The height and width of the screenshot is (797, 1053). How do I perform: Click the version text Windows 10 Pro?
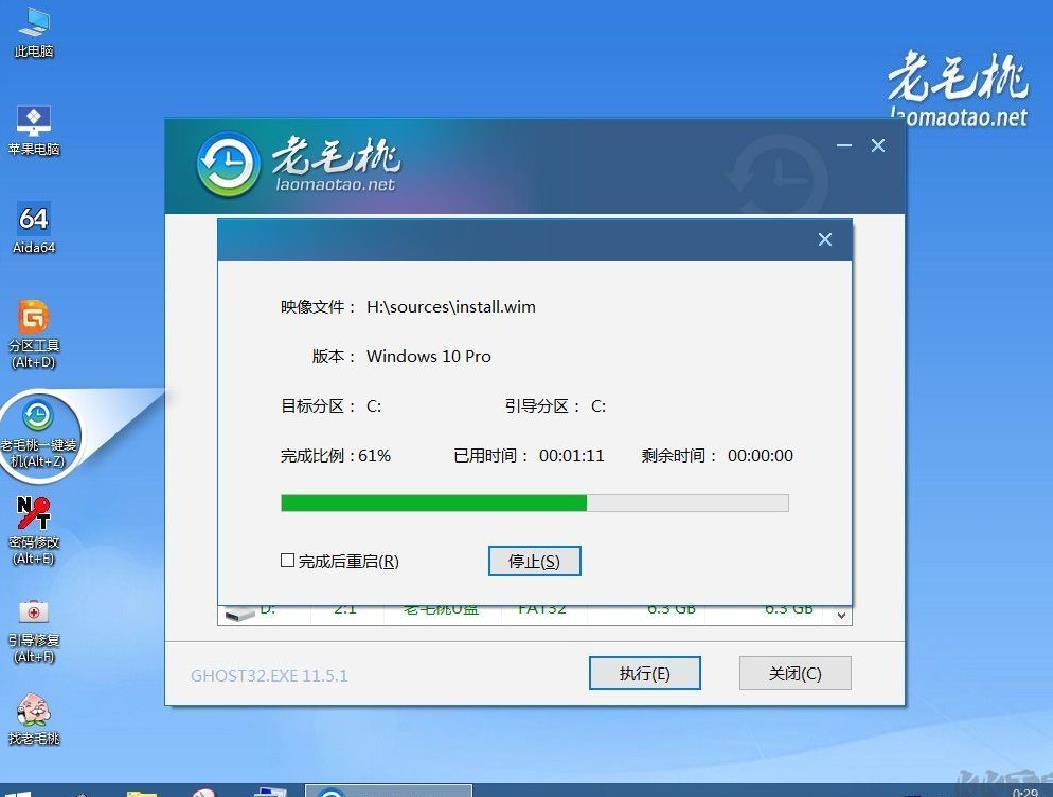[x=428, y=356]
